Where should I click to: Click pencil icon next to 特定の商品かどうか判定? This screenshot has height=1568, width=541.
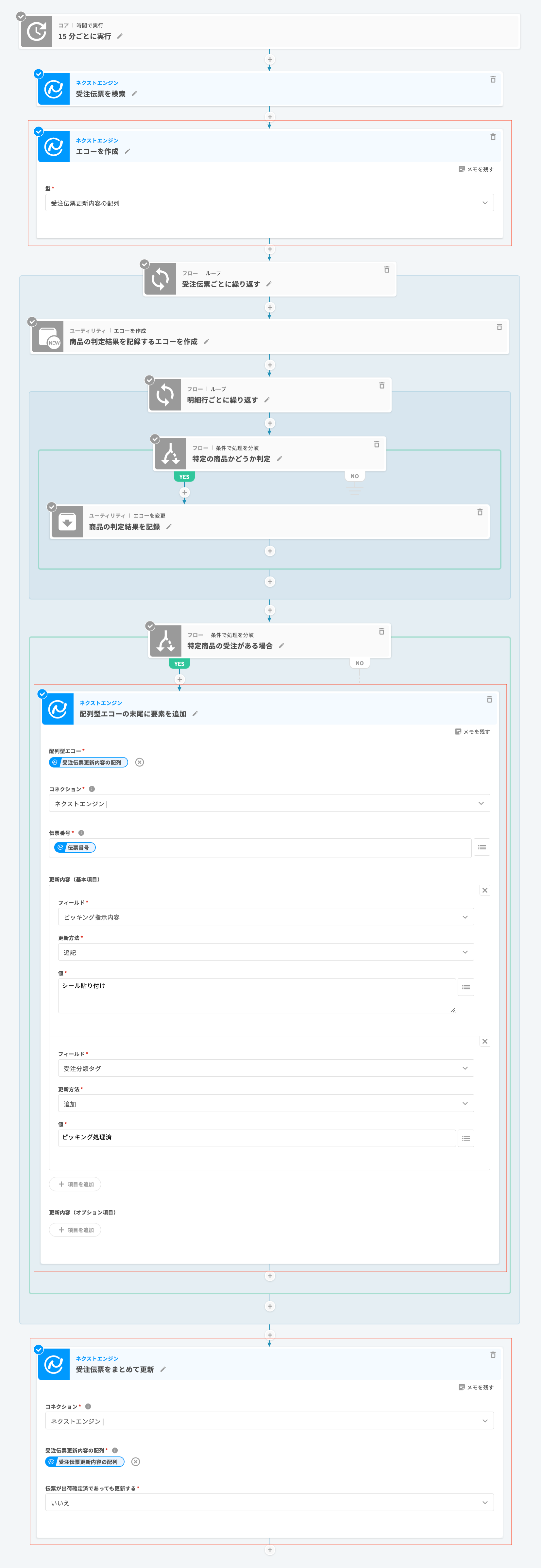click(x=279, y=459)
